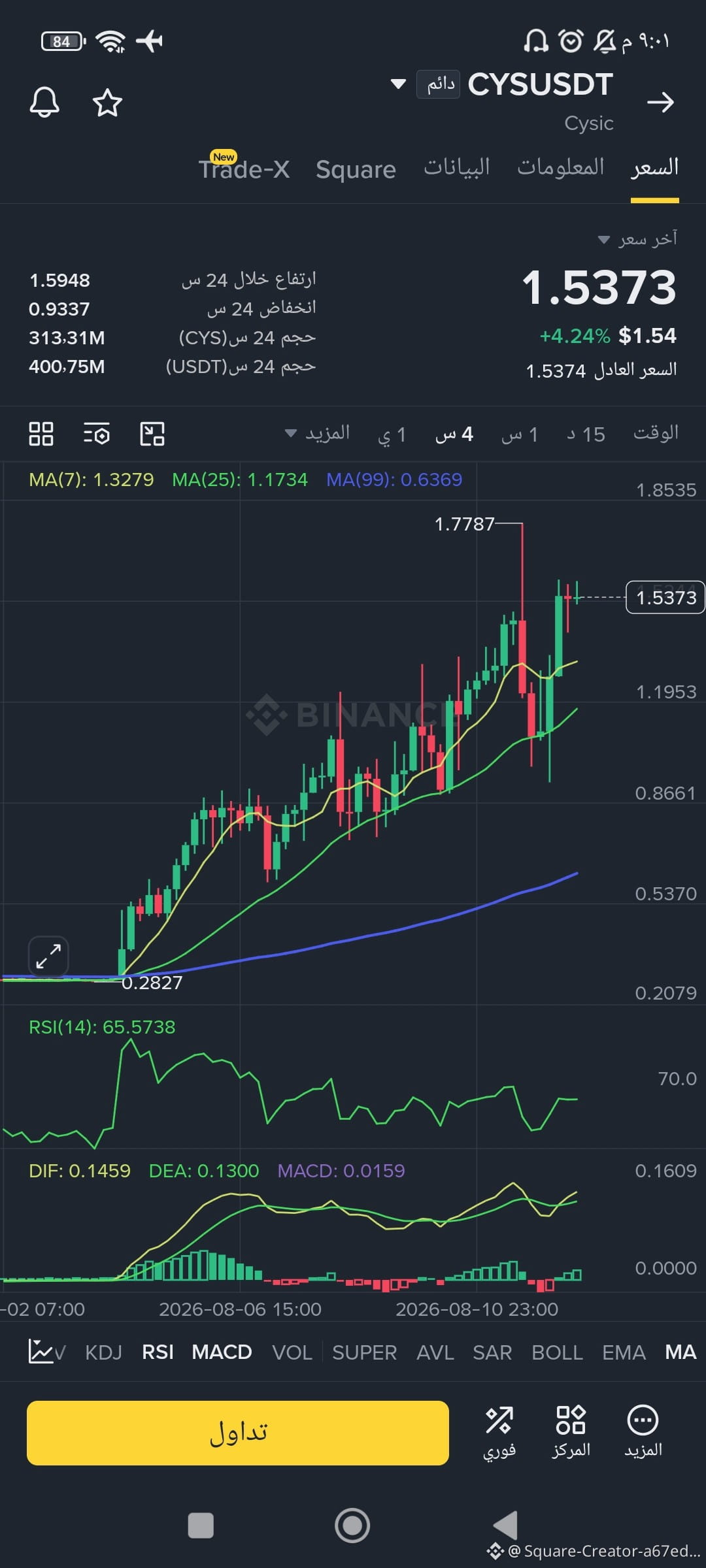Tap the +4.24% change percentage
This screenshot has width=706, height=1568.
click(575, 336)
